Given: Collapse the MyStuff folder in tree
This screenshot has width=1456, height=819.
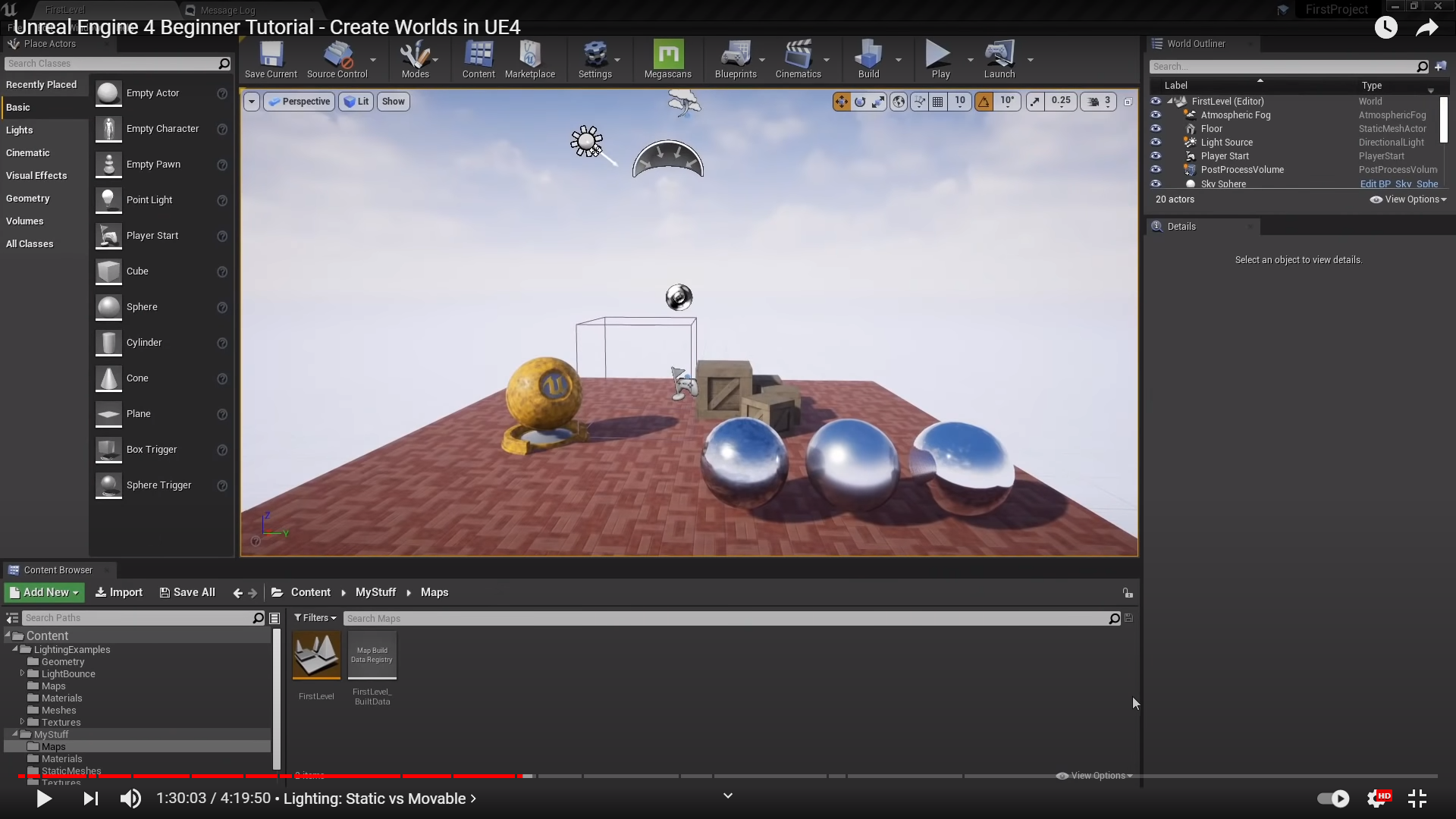Looking at the screenshot, I should [15, 734].
